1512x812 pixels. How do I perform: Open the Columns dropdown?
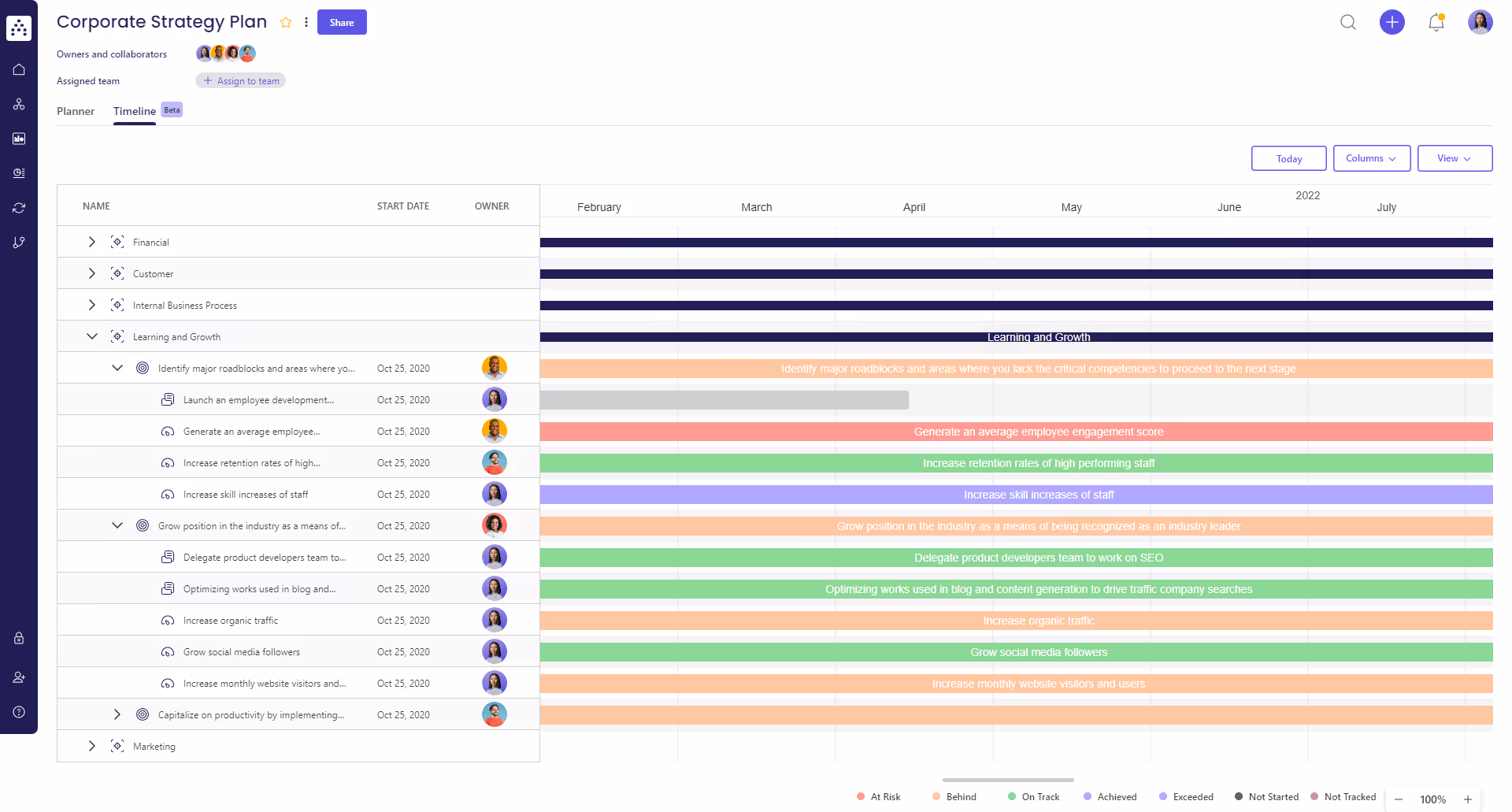[x=1371, y=158]
